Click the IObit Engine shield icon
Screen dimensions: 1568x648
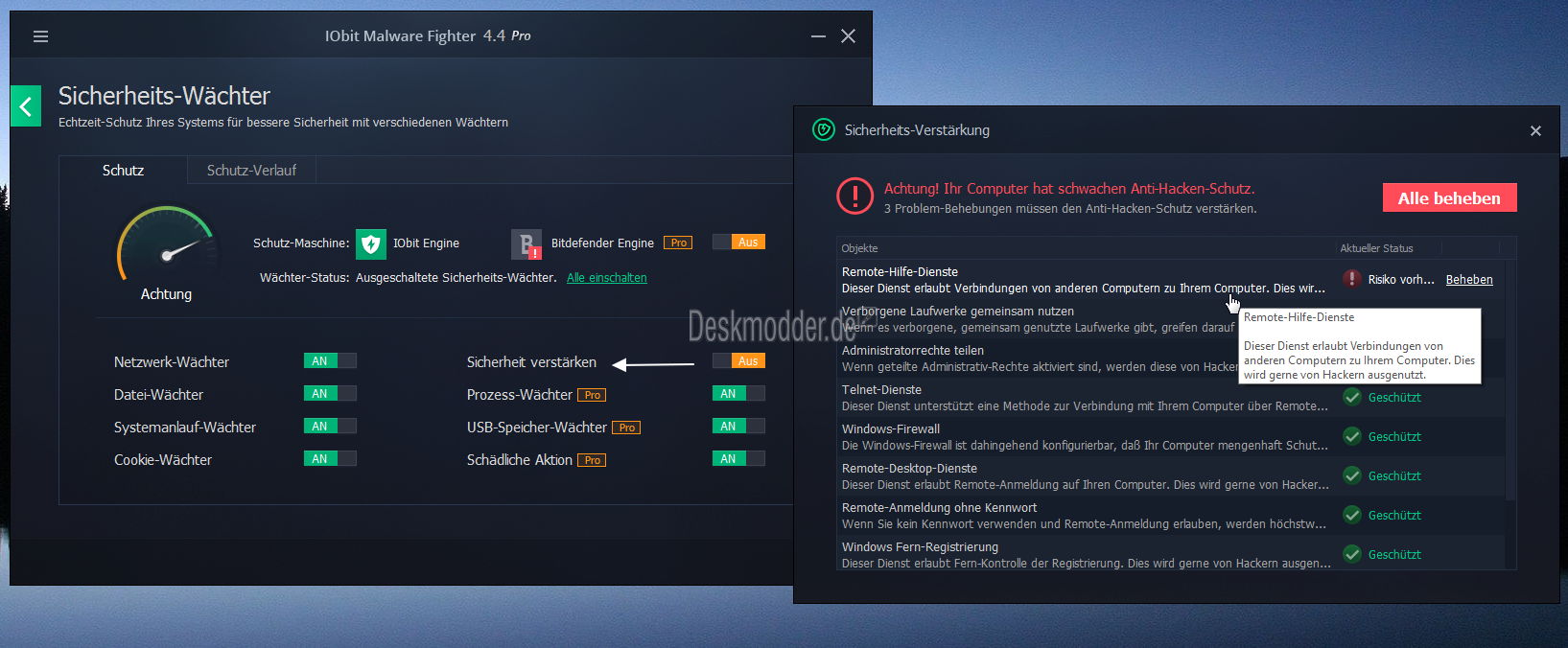point(370,243)
